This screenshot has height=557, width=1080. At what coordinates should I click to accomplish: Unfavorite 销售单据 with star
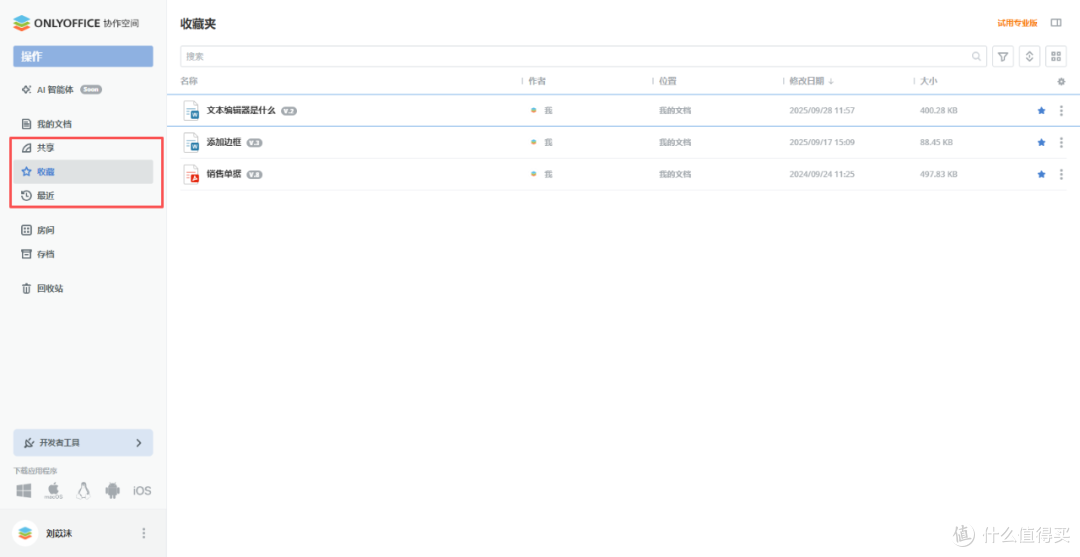1041,174
